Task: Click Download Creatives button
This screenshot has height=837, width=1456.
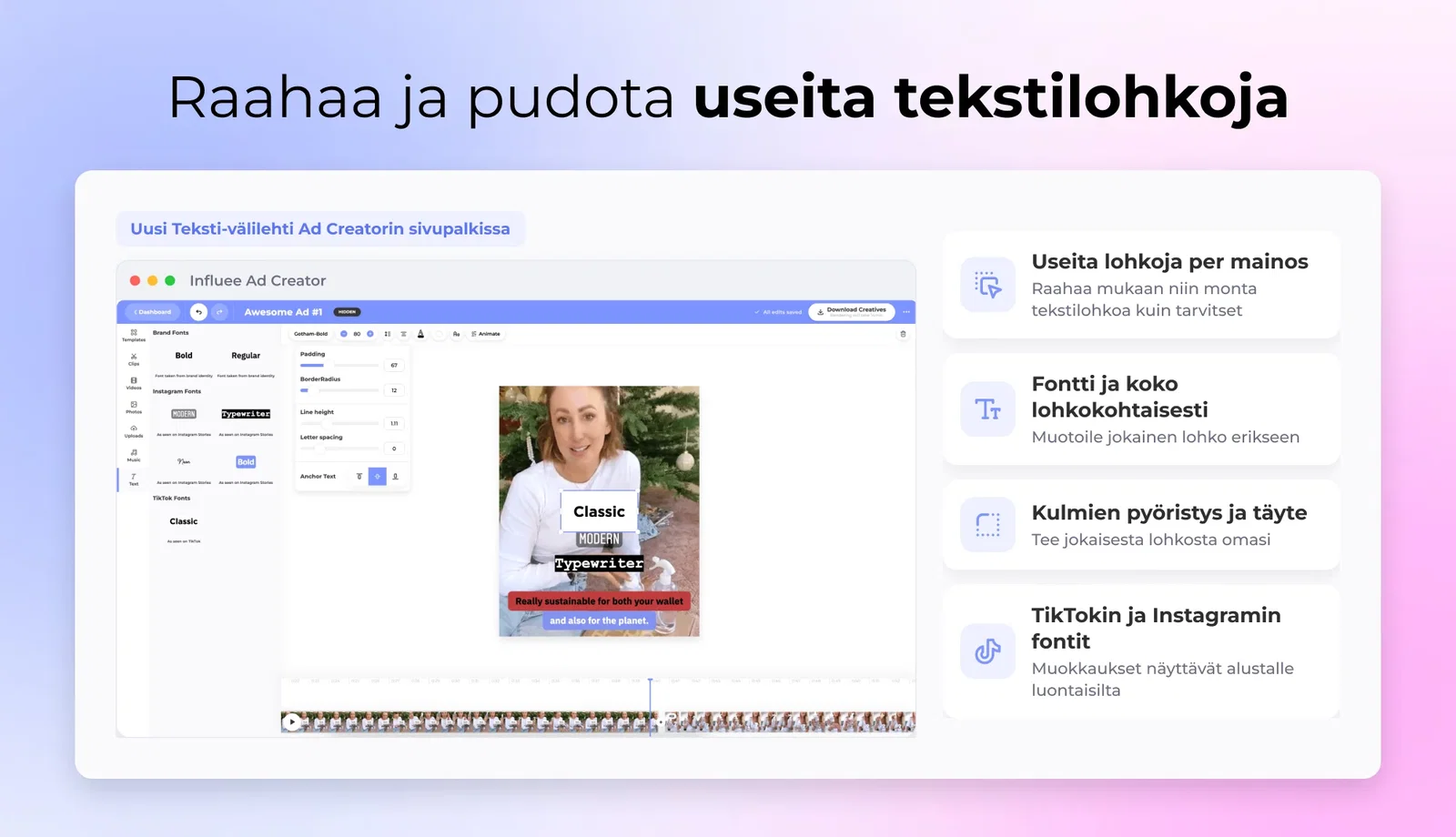Action: (852, 311)
